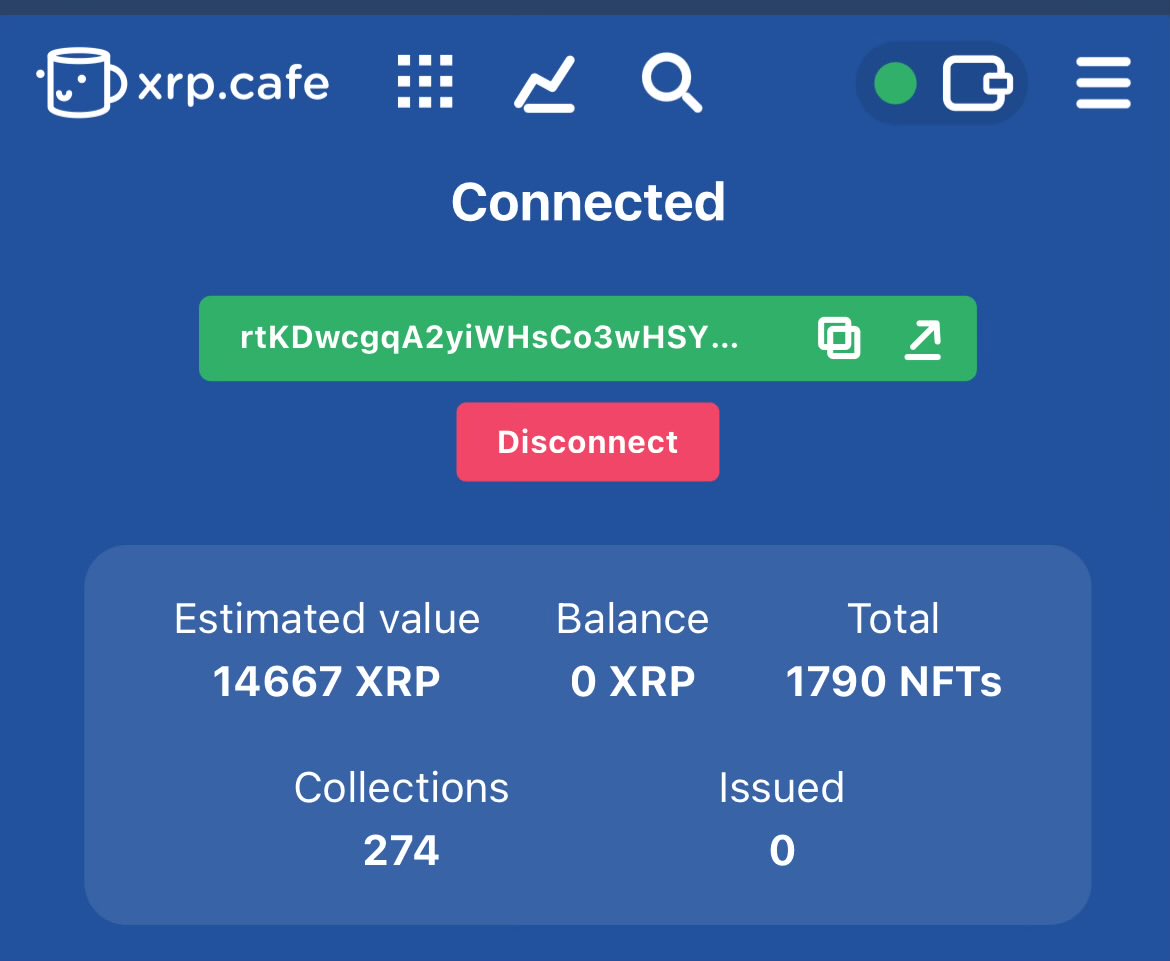Click the Total label

coord(894,619)
